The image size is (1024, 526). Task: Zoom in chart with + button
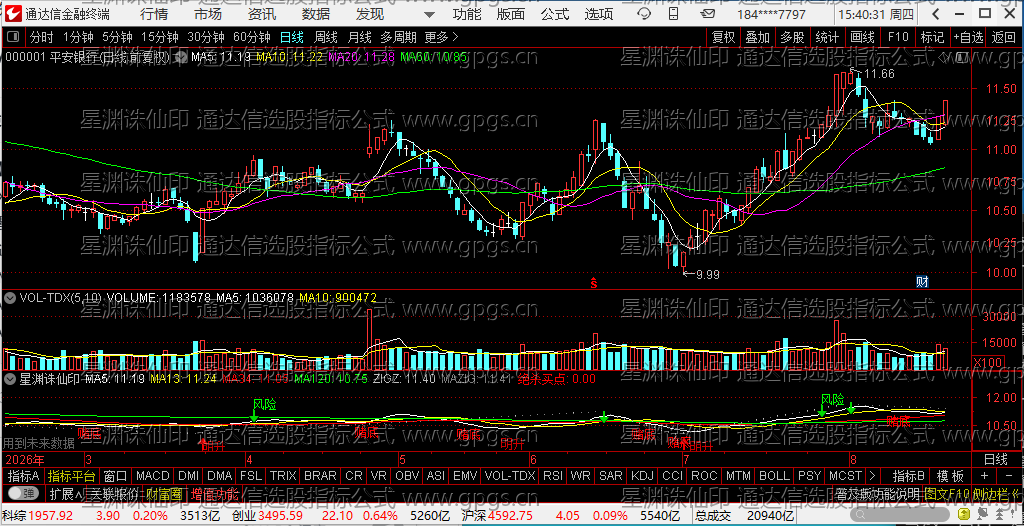(984, 476)
